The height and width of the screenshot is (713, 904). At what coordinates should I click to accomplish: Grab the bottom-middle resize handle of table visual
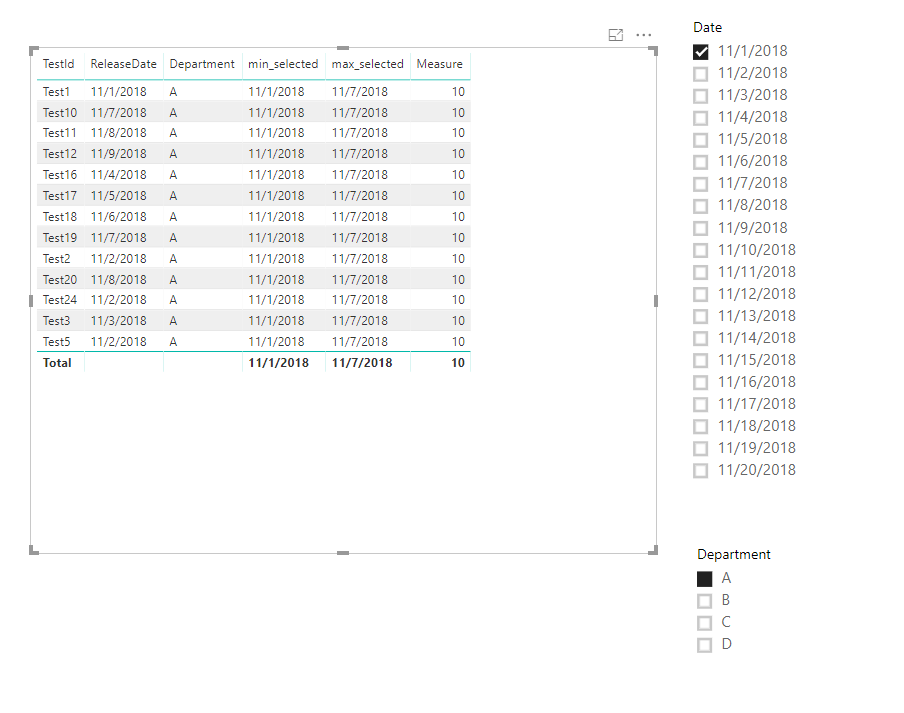click(x=343, y=553)
